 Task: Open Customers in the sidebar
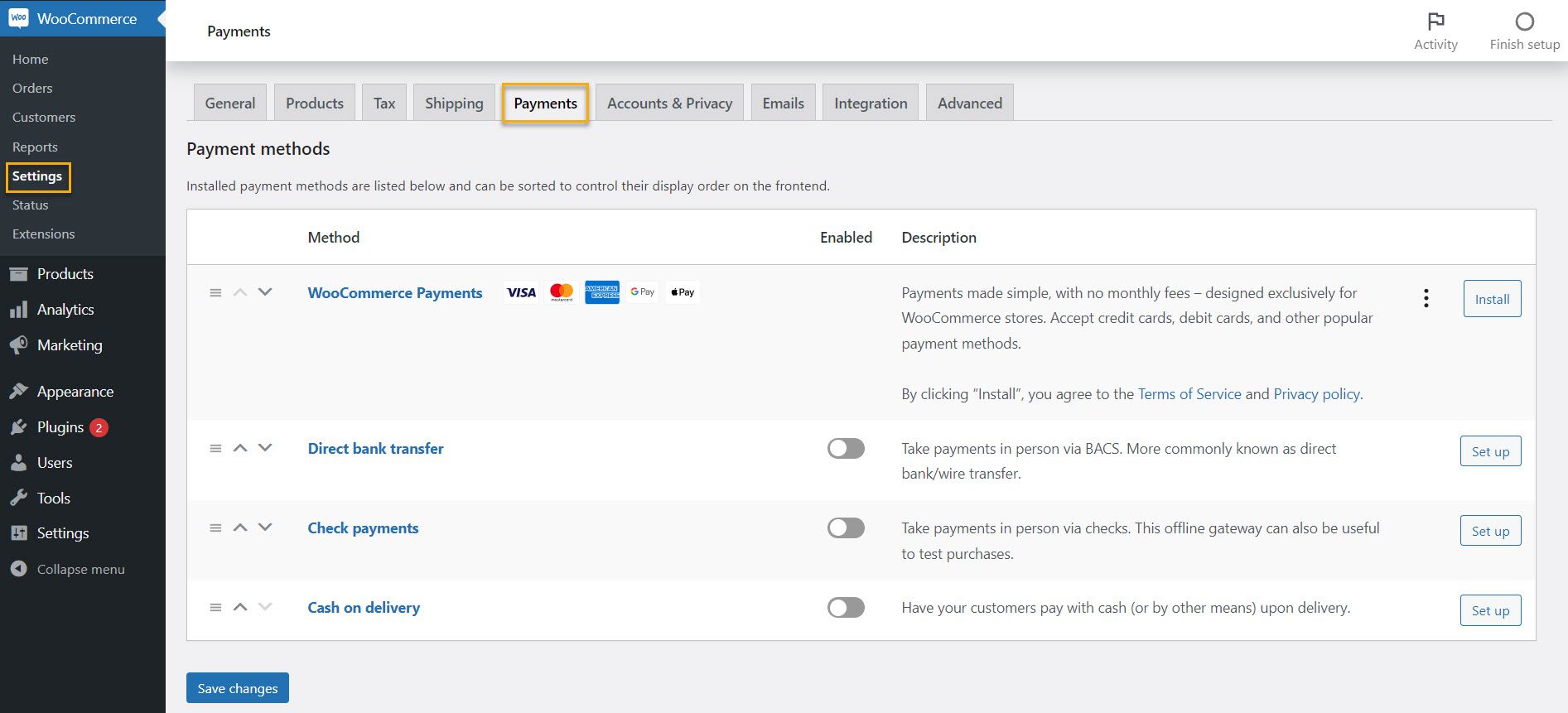click(x=44, y=117)
